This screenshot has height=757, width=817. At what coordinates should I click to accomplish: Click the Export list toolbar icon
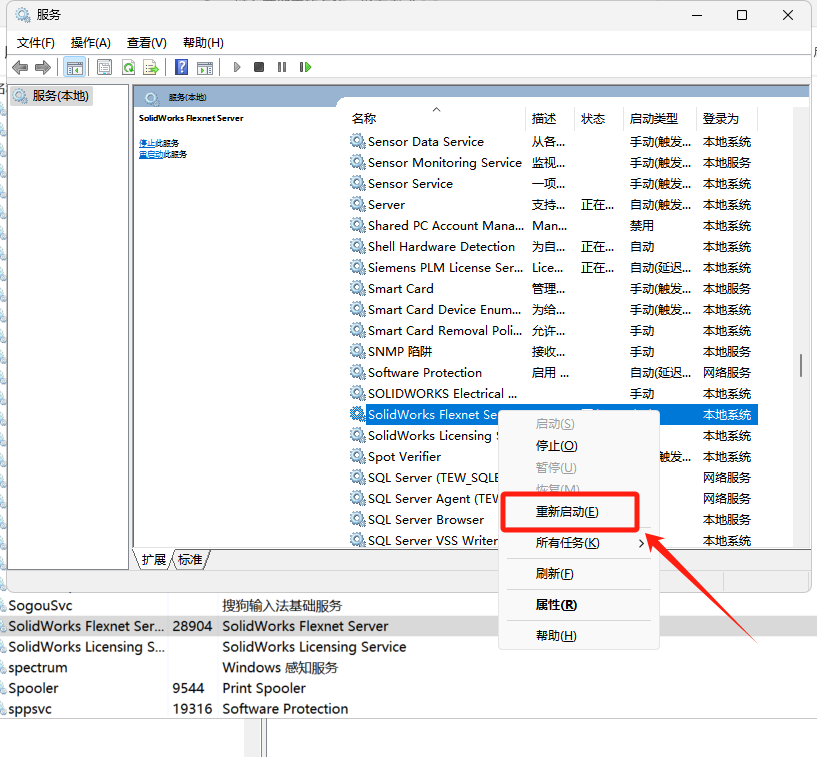(x=151, y=67)
